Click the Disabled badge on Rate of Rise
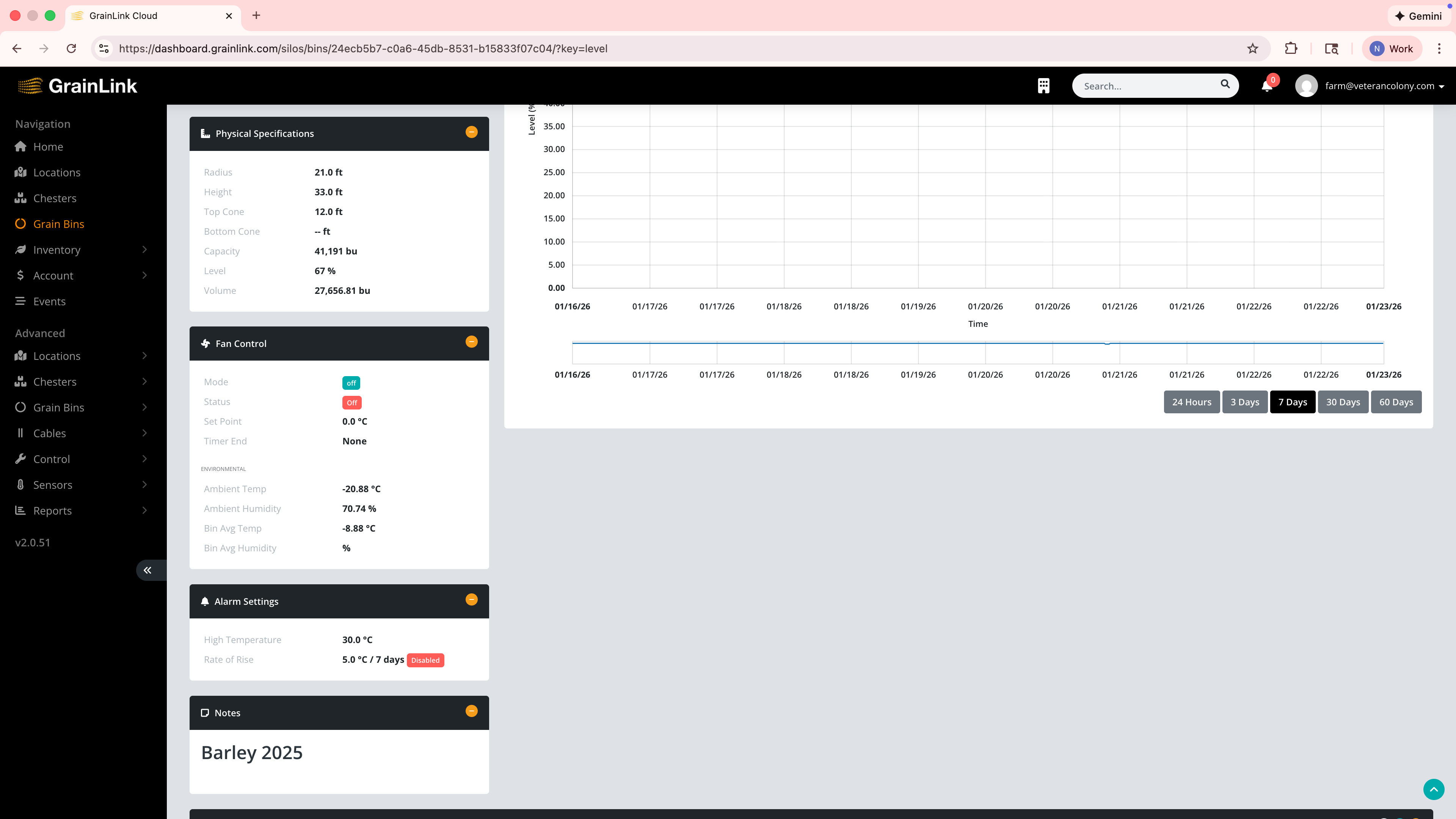Screen dimensions: 1456x819 point(425,660)
